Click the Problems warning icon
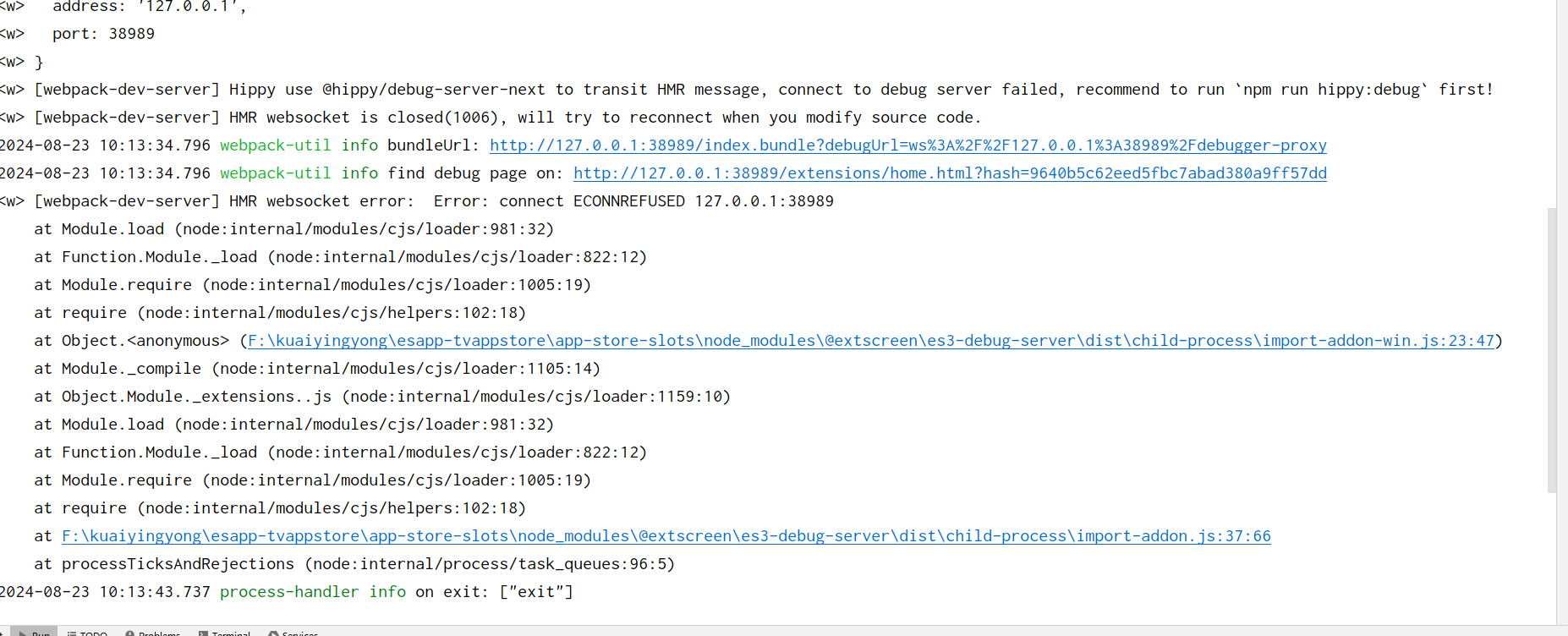This screenshot has width=1568, height=636. (129, 633)
